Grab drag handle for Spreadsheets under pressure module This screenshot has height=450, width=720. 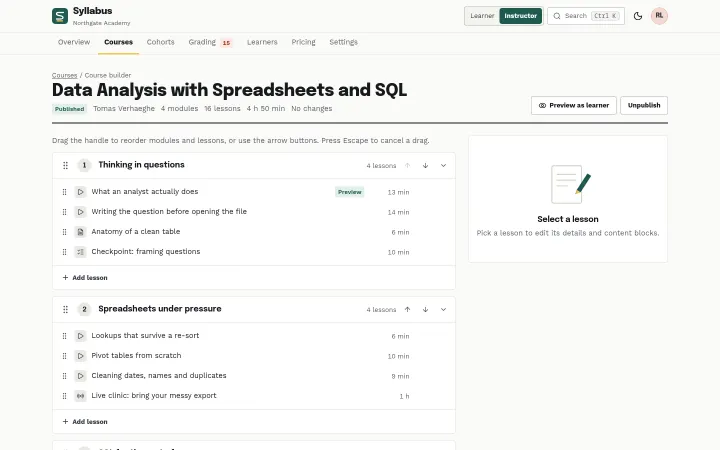pyautogui.click(x=65, y=309)
